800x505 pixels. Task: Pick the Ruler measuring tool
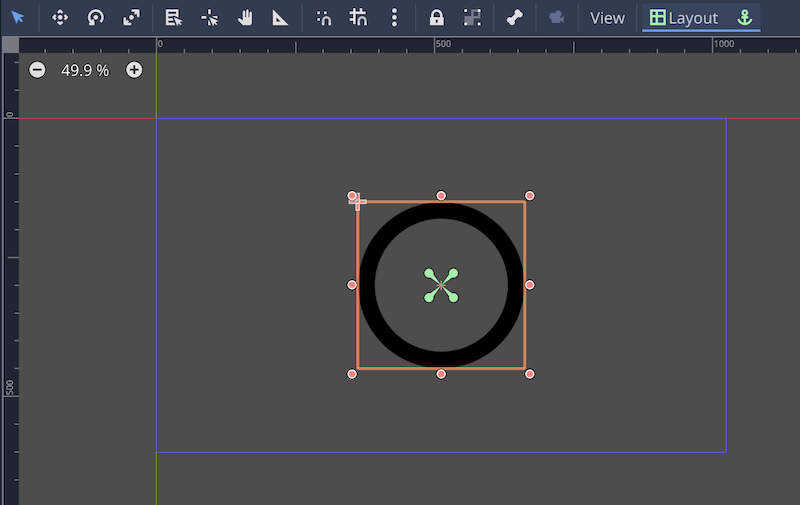(x=280, y=18)
